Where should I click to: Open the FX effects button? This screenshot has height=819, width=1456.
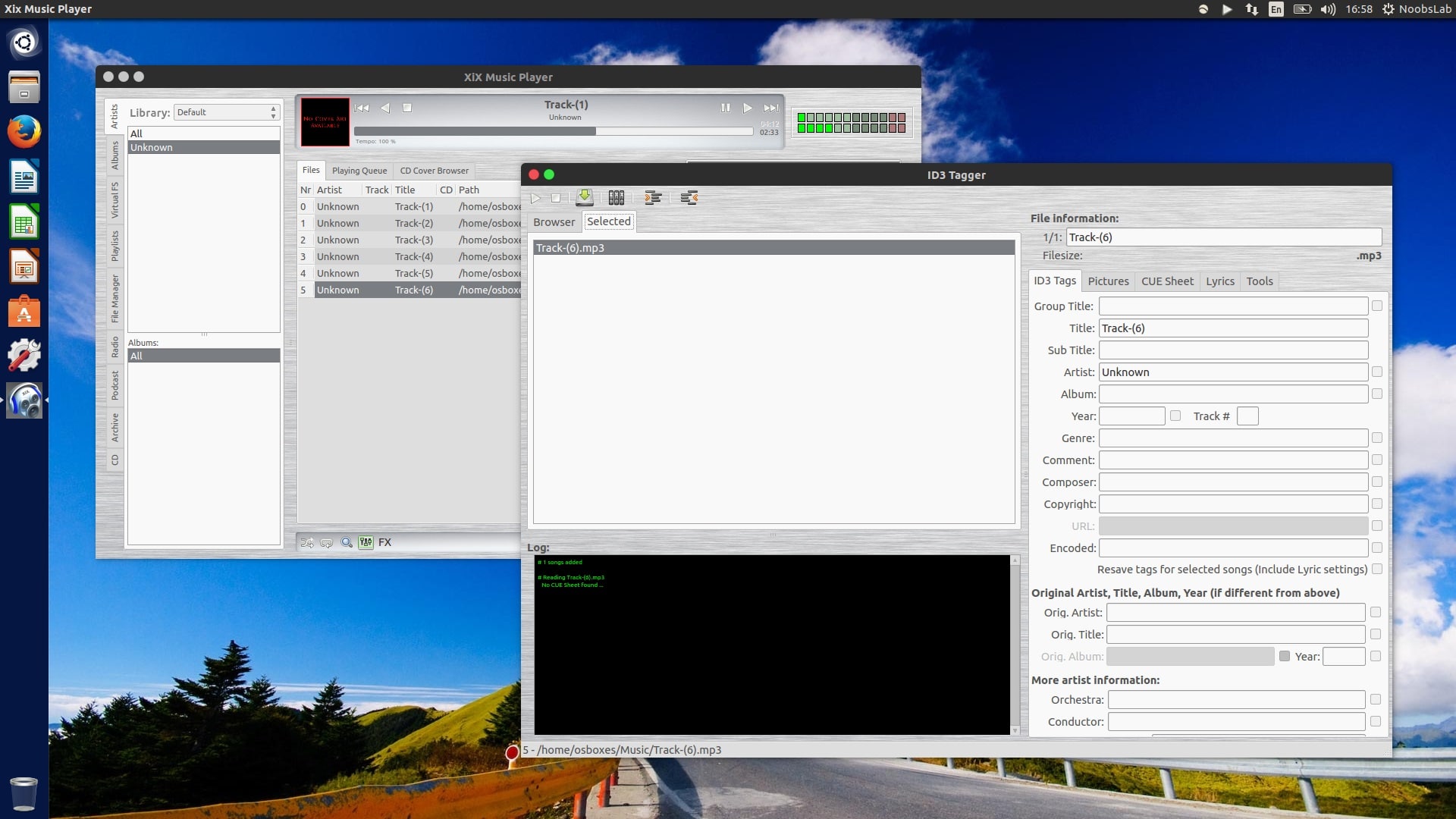point(384,542)
